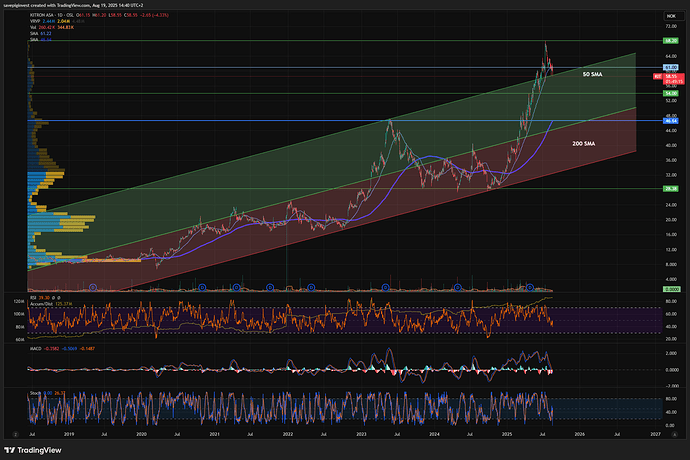Click the green 54.00 price label

click(669, 93)
